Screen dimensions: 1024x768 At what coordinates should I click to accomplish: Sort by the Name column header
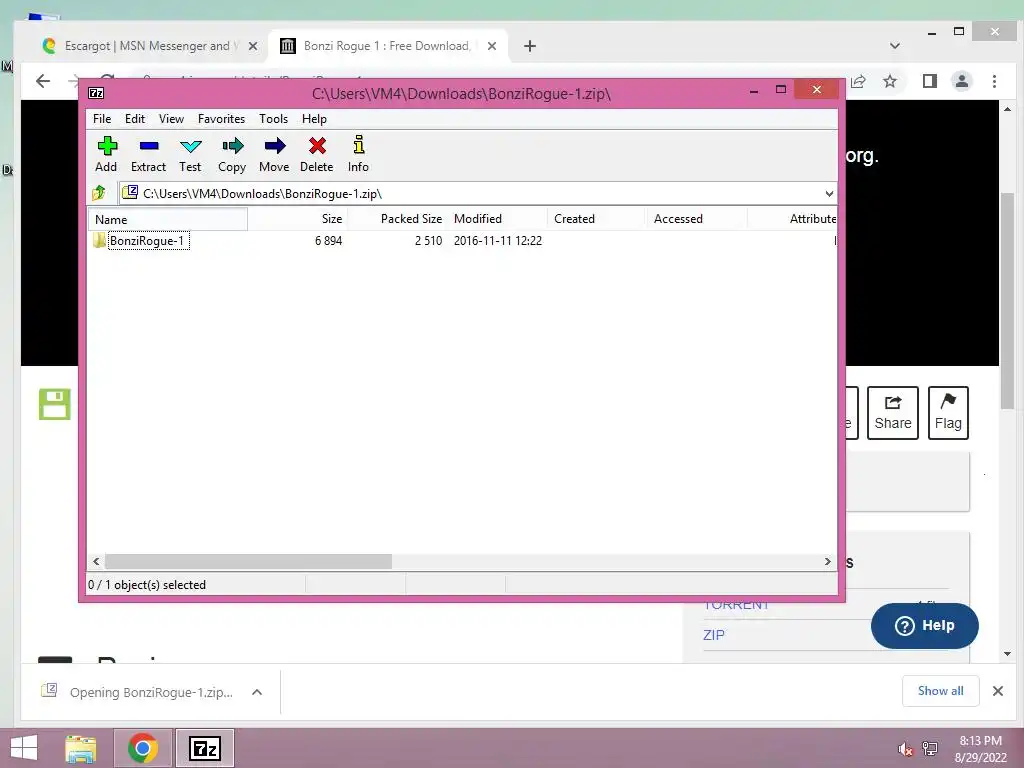(168, 219)
